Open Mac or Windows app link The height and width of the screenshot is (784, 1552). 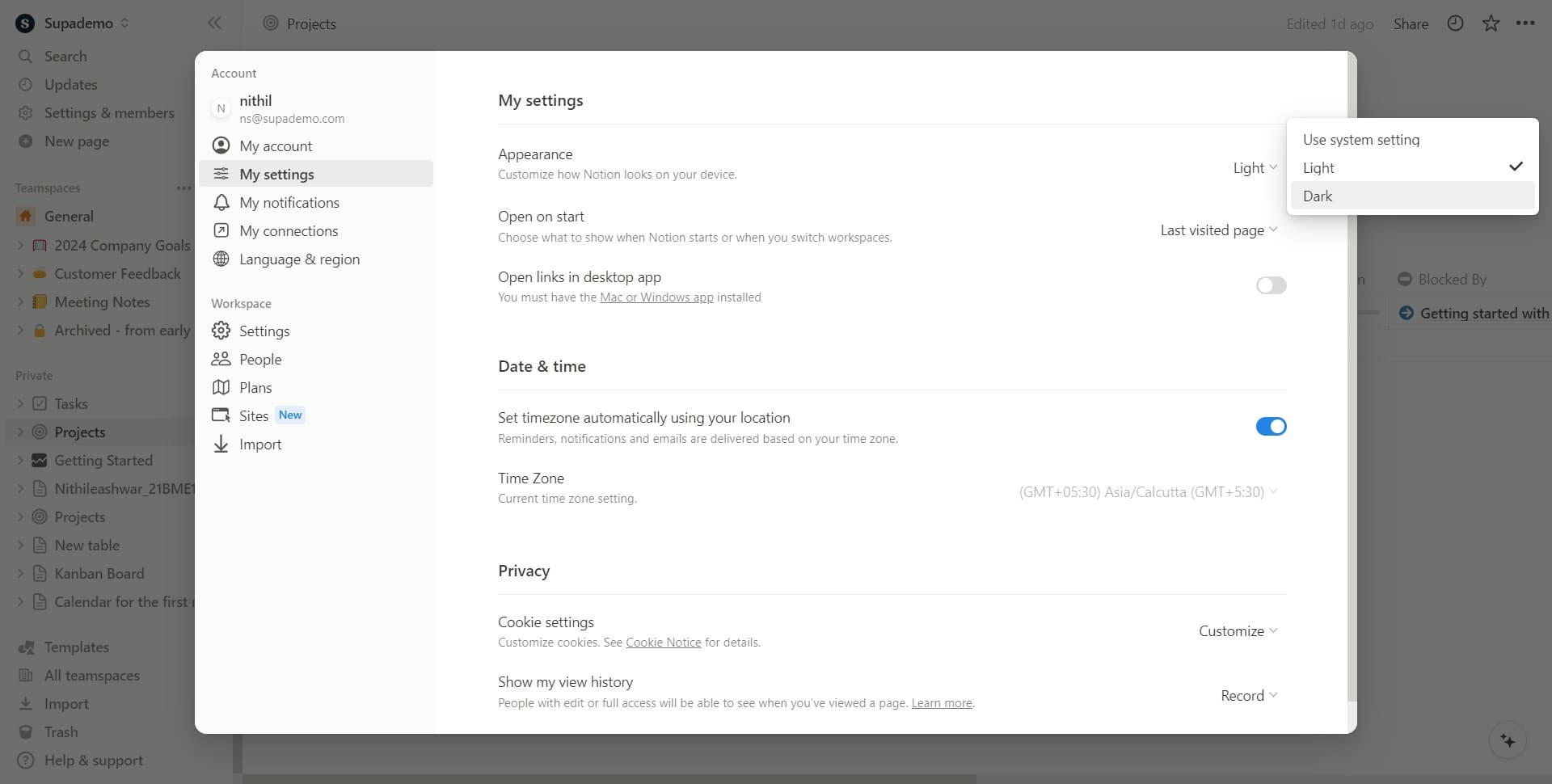[656, 297]
